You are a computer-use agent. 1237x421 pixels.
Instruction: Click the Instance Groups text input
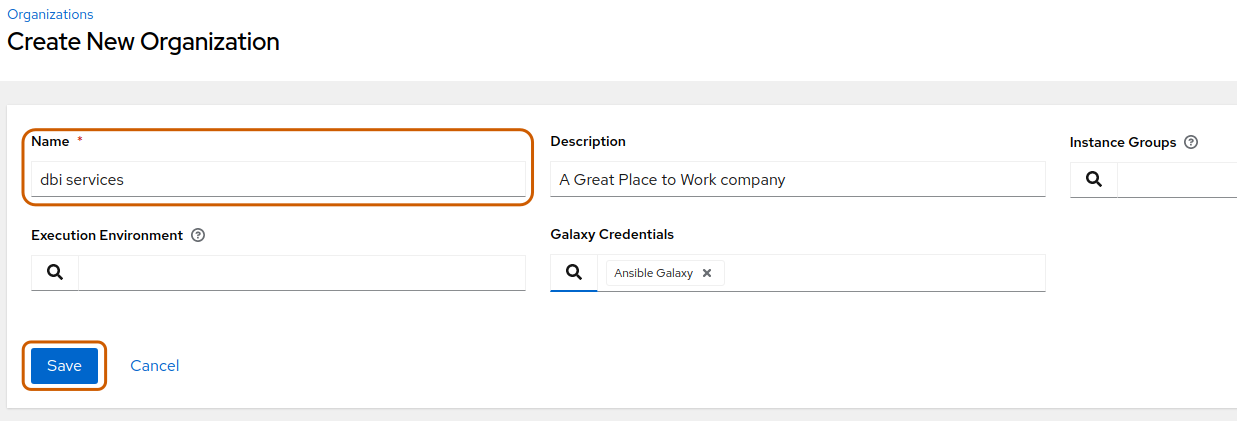tap(1177, 180)
